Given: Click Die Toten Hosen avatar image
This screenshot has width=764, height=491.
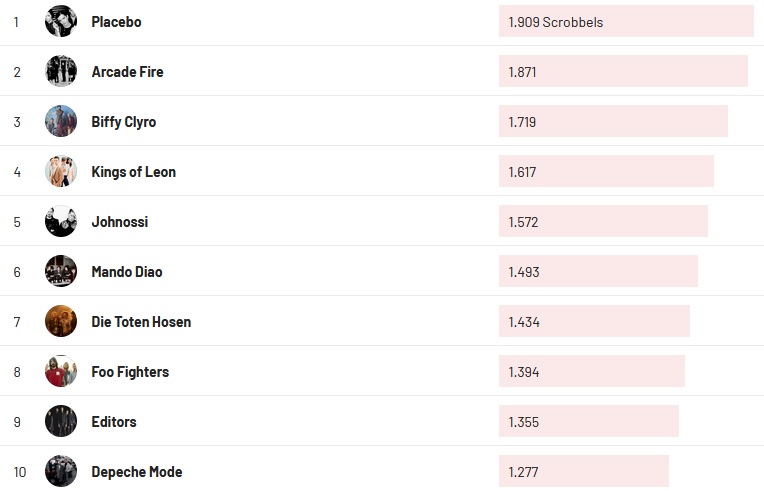Looking at the screenshot, I should [61, 321].
